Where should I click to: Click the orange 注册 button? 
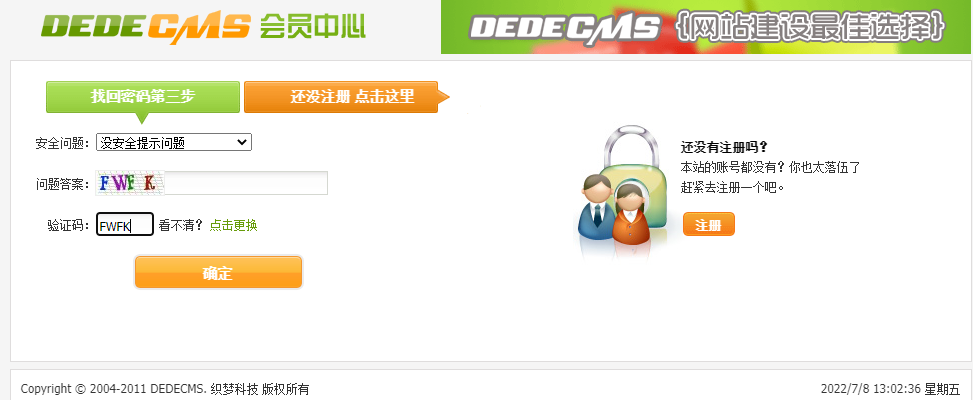[x=709, y=224]
